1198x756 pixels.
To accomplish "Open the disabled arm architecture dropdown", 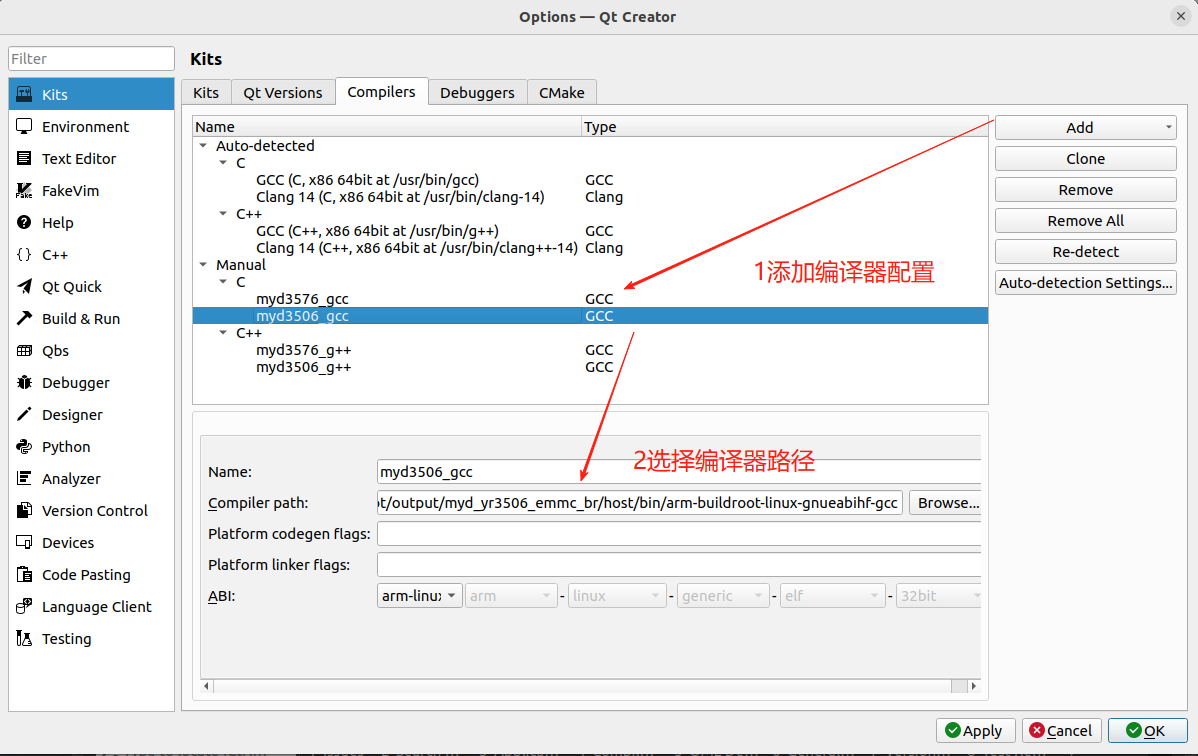I will 511,595.
